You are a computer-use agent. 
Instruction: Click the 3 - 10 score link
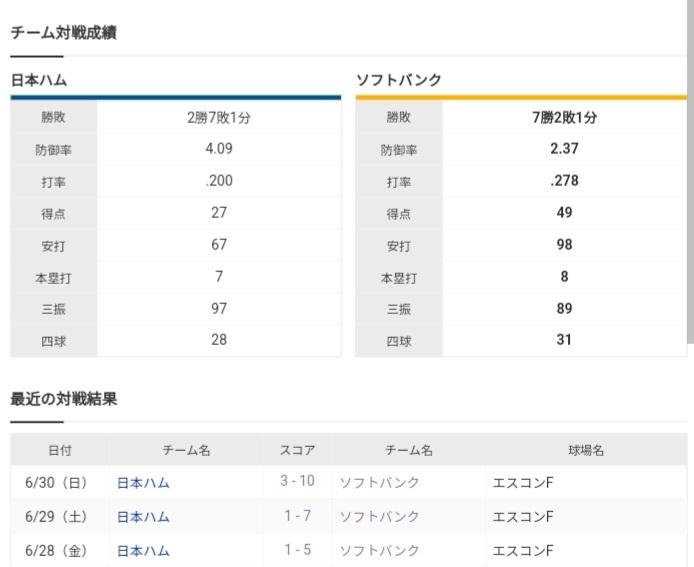pyautogui.click(x=297, y=481)
